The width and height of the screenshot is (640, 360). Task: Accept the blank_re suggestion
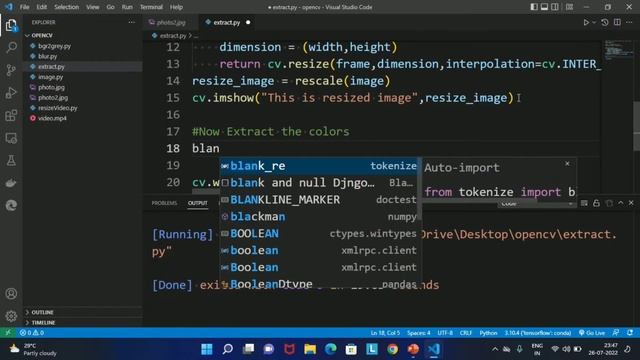(318, 166)
